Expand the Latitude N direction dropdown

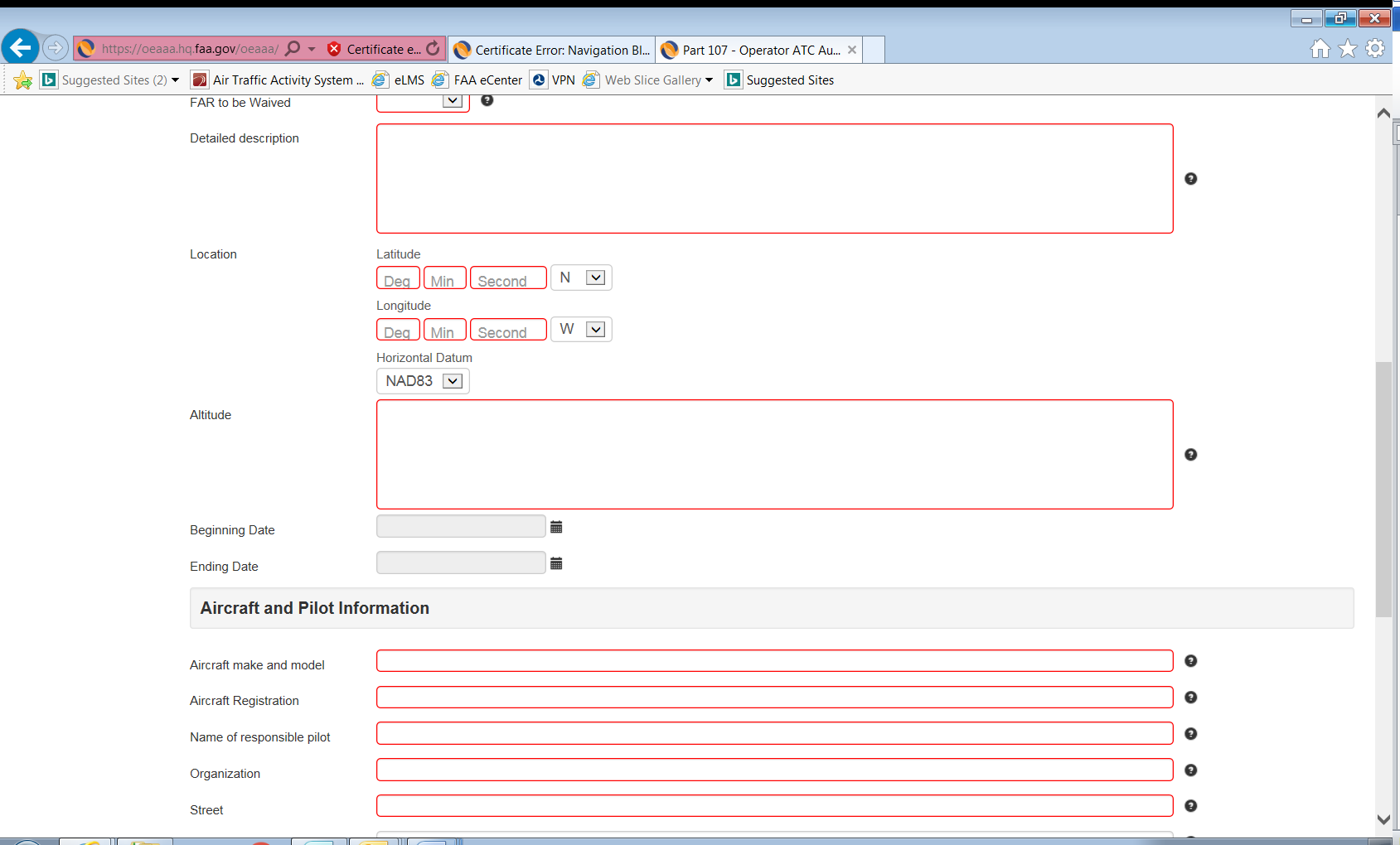(x=594, y=278)
